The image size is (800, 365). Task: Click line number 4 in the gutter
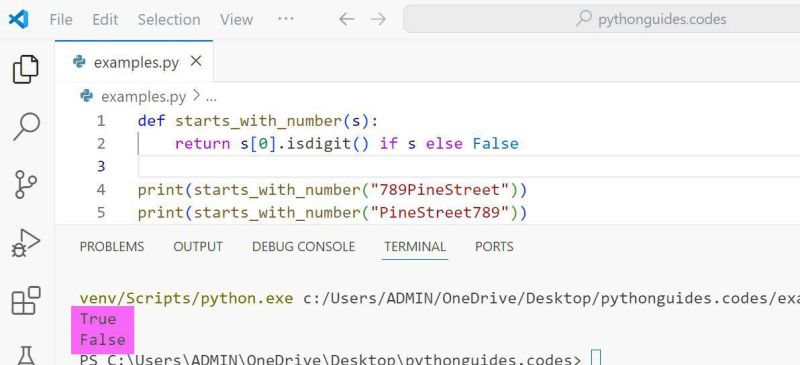101,190
